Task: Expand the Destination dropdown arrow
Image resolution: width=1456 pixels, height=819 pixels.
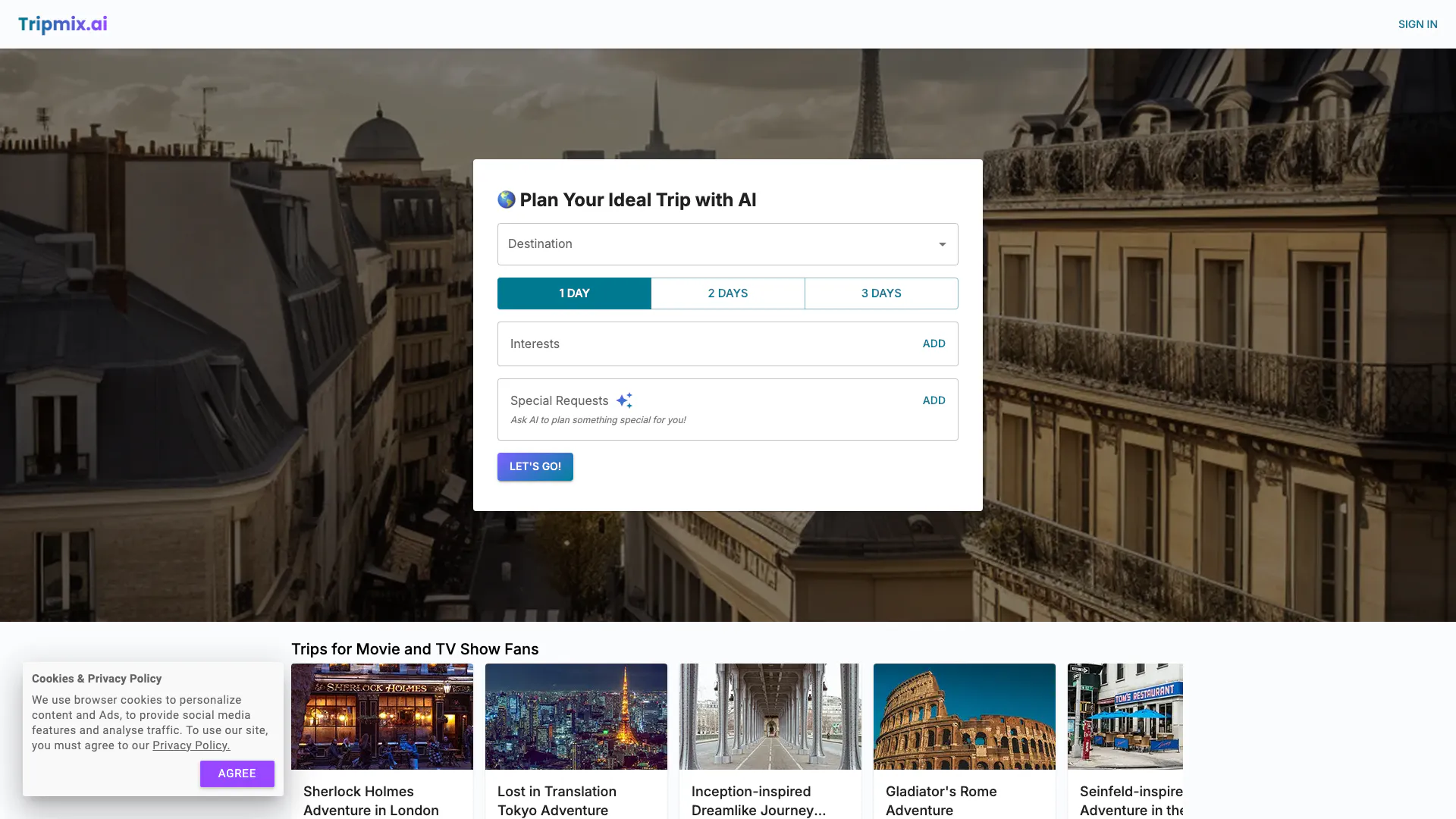Action: (942, 244)
